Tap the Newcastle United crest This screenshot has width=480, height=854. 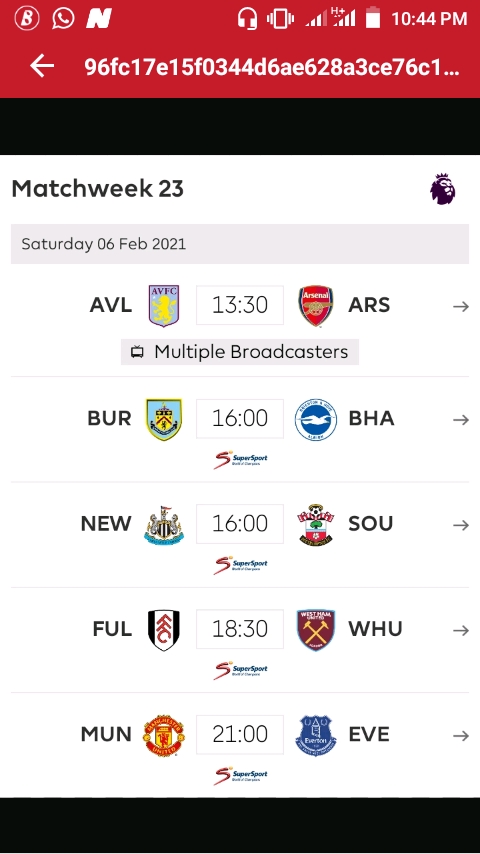click(164, 524)
